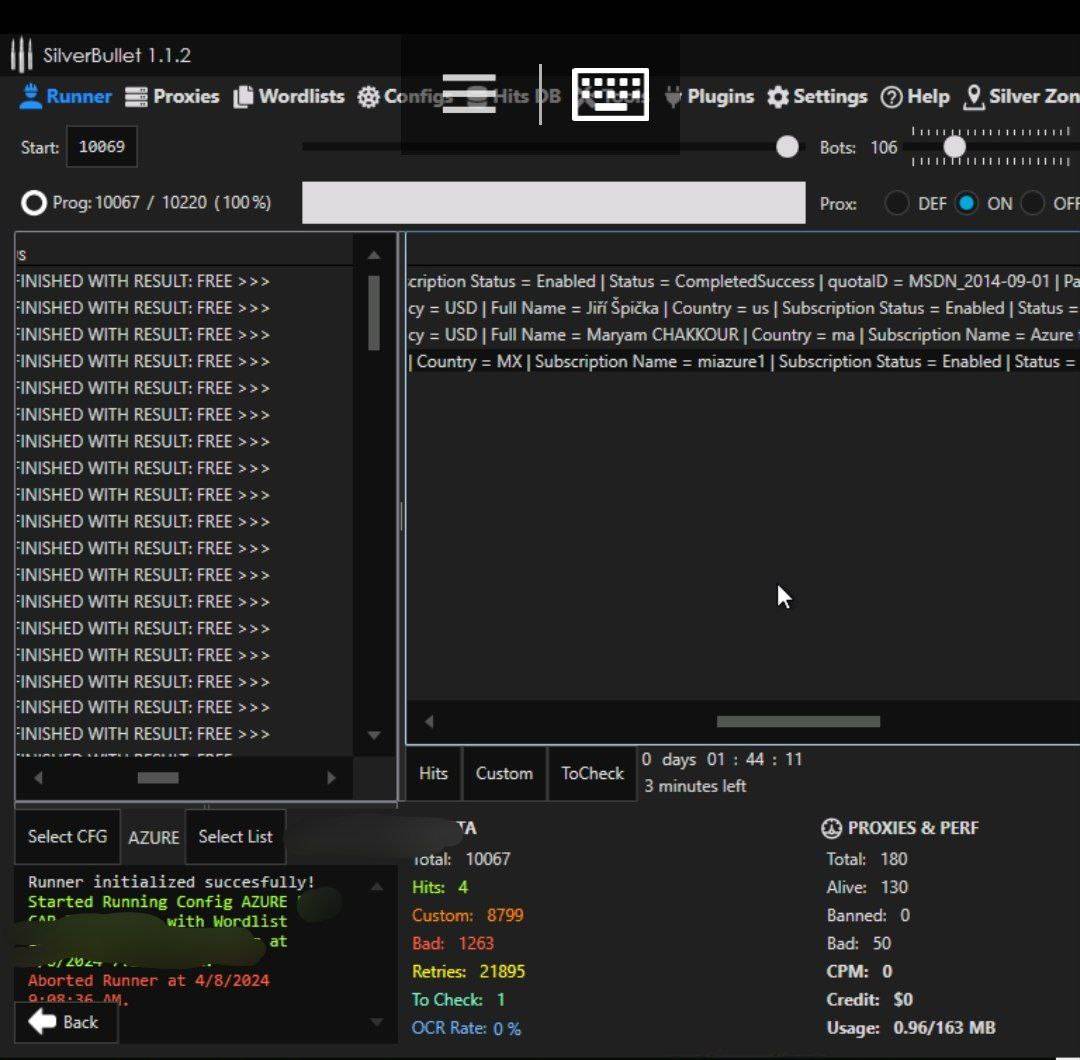The image size is (1080, 1060).
Task: Select the DEF proxy radio button
Action: [x=897, y=203]
